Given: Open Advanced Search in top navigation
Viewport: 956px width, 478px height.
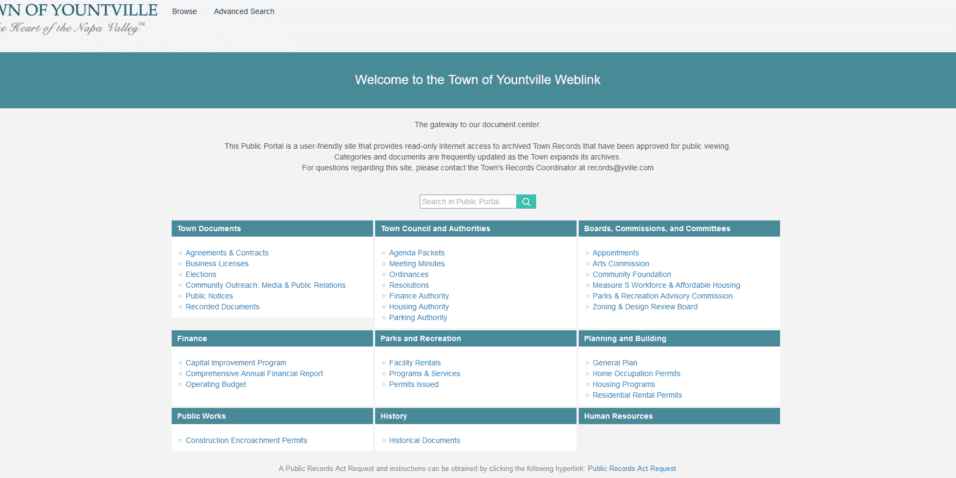Looking at the screenshot, I should [x=244, y=11].
